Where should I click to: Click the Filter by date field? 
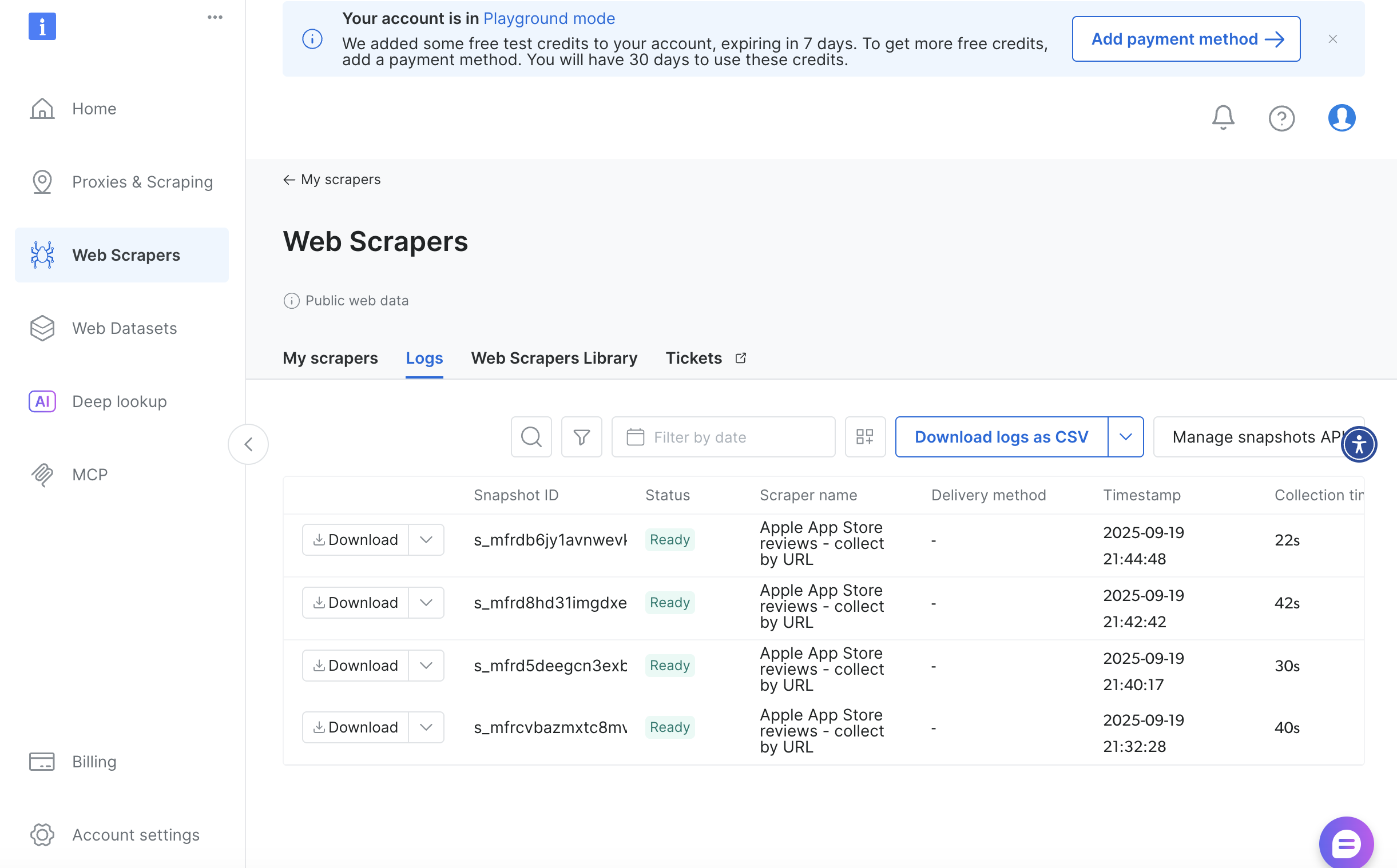(x=723, y=437)
